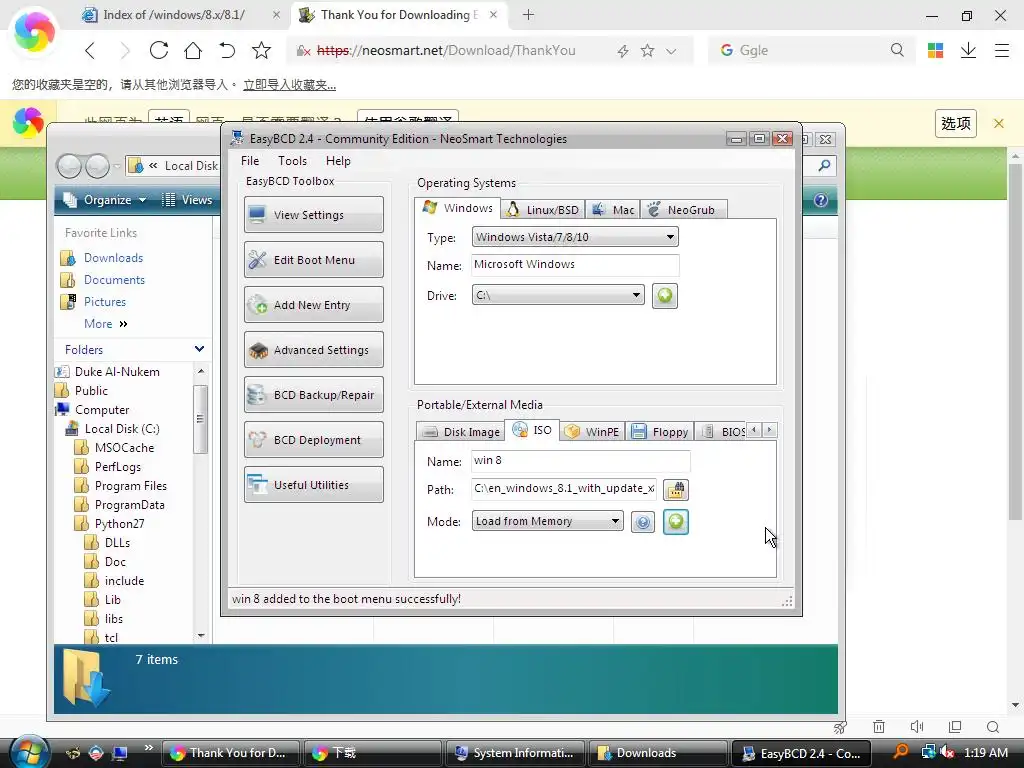The height and width of the screenshot is (768, 1024).
Task: Open Downloads favorite link in Explorer
Action: point(113,258)
